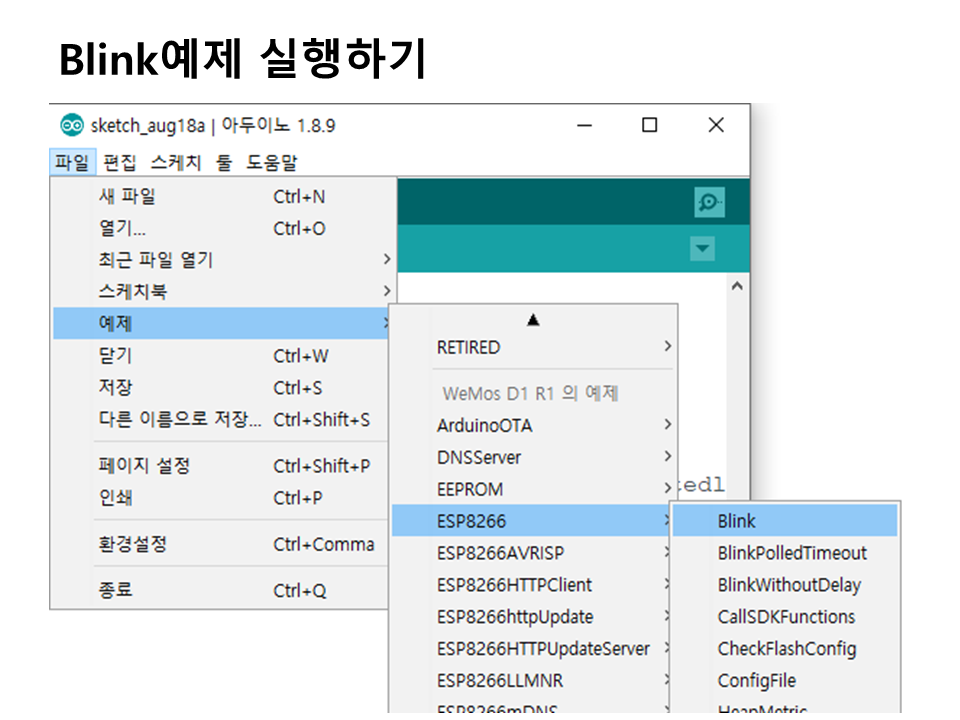Open the CheckFlashConfig example

point(786,648)
